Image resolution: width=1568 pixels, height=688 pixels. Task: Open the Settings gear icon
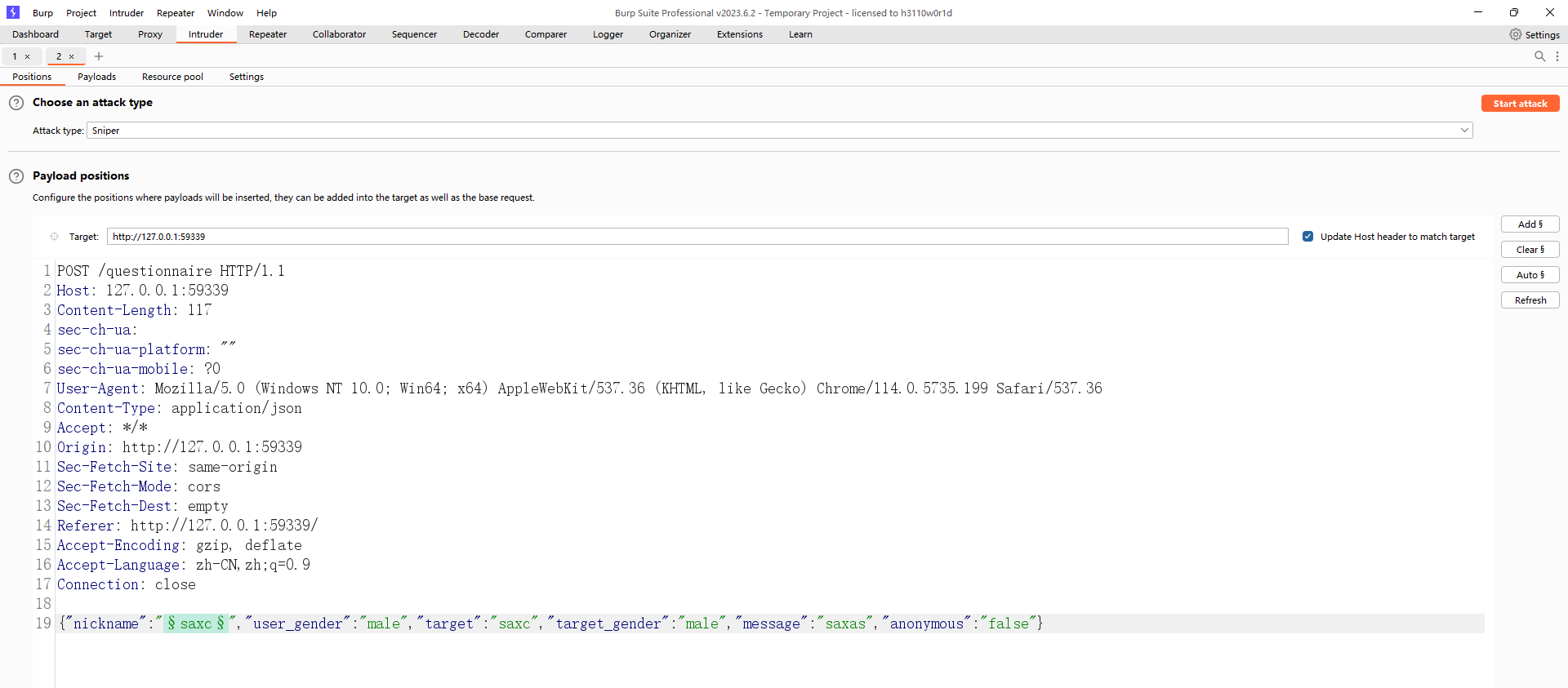1515,34
